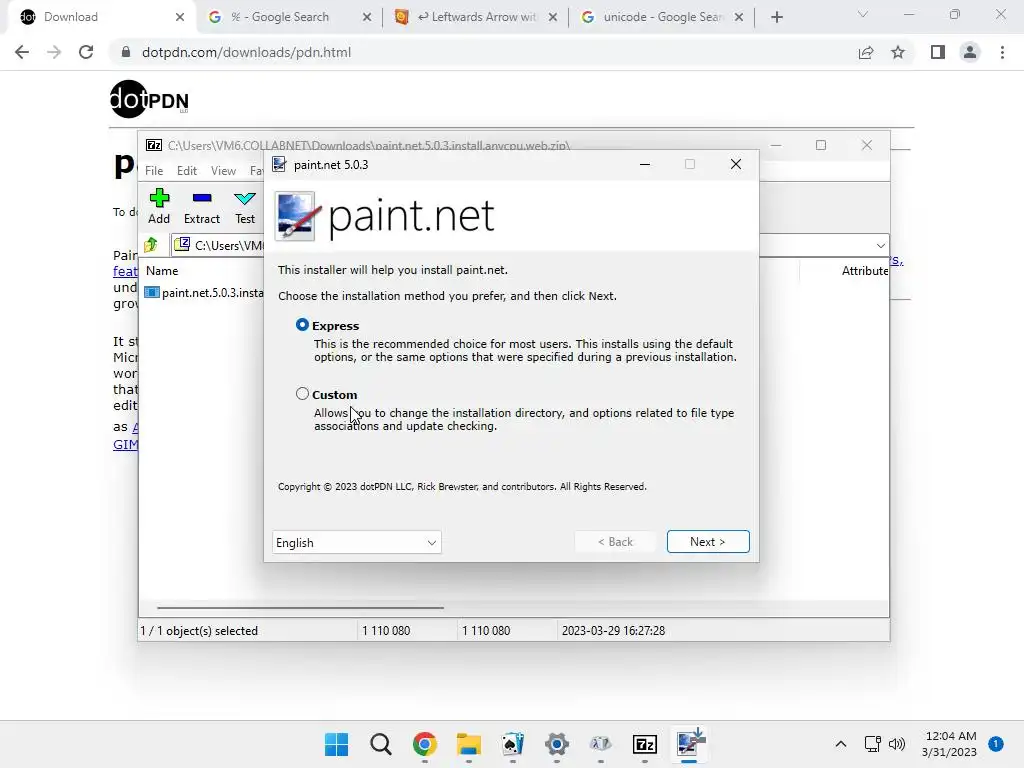Open Windows Search from the taskbar
Screen dimensions: 1024x768
[x=381, y=744]
